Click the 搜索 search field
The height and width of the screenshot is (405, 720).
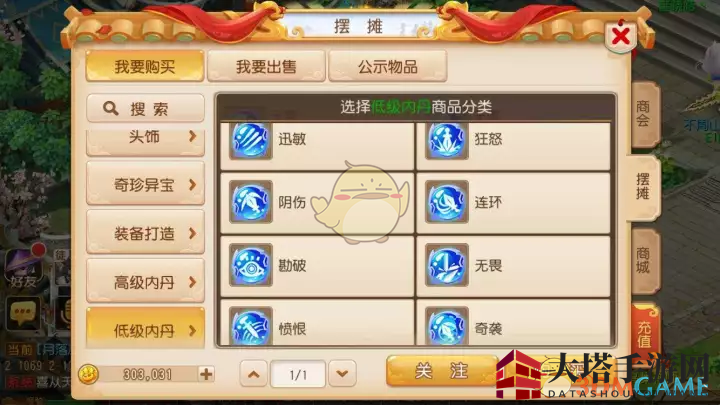tap(145, 108)
